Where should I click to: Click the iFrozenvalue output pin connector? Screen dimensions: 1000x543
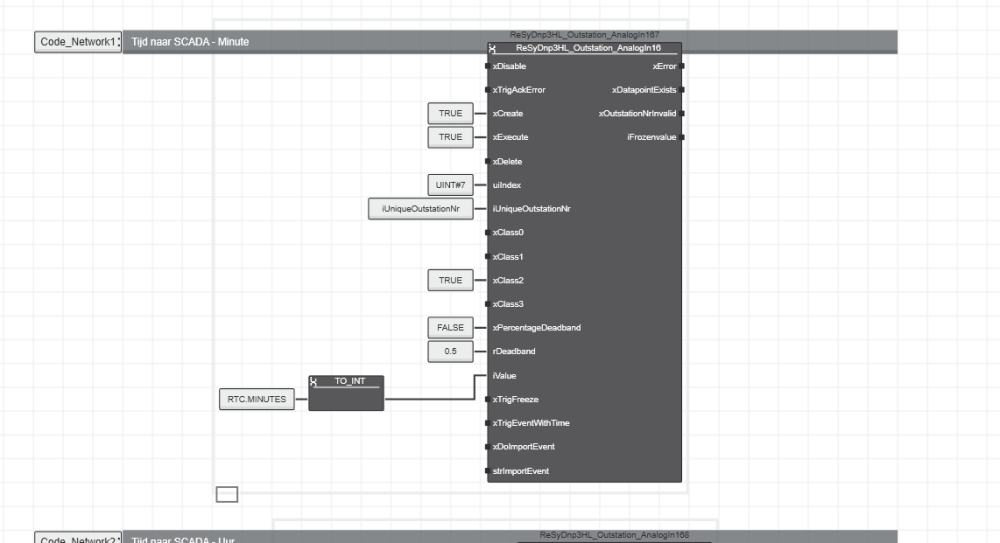point(682,137)
